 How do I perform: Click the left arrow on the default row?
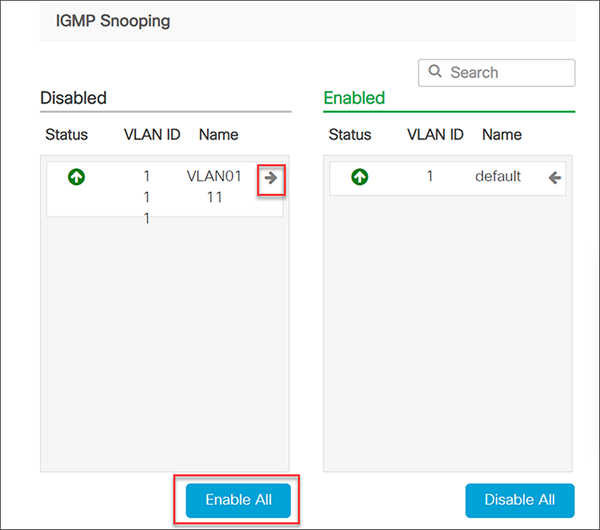pyautogui.click(x=554, y=178)
